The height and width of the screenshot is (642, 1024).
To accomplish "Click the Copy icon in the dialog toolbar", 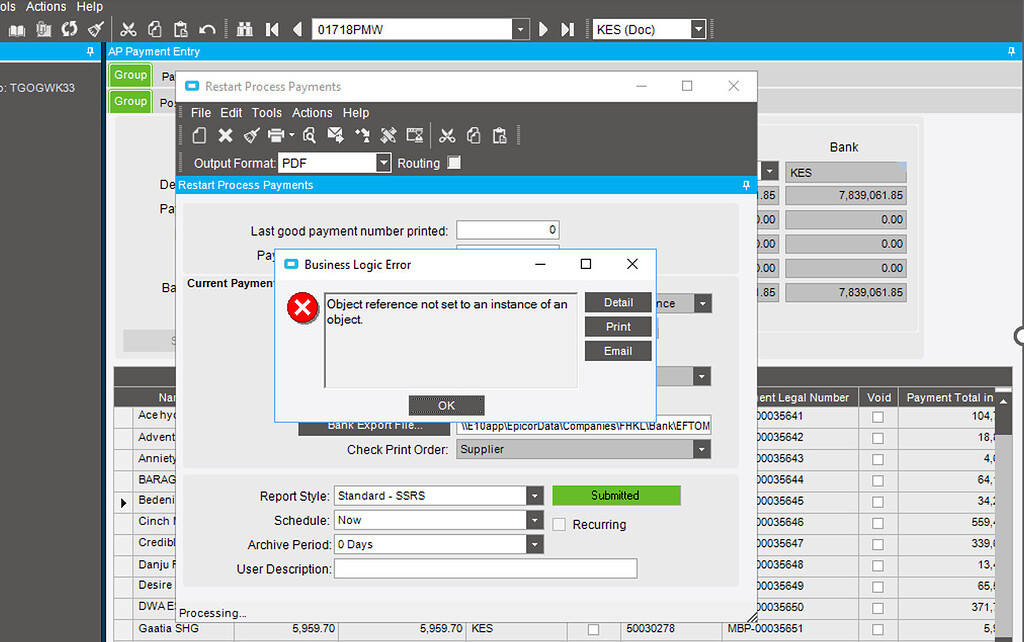I will pyautogui.click(x=473, y=135).
